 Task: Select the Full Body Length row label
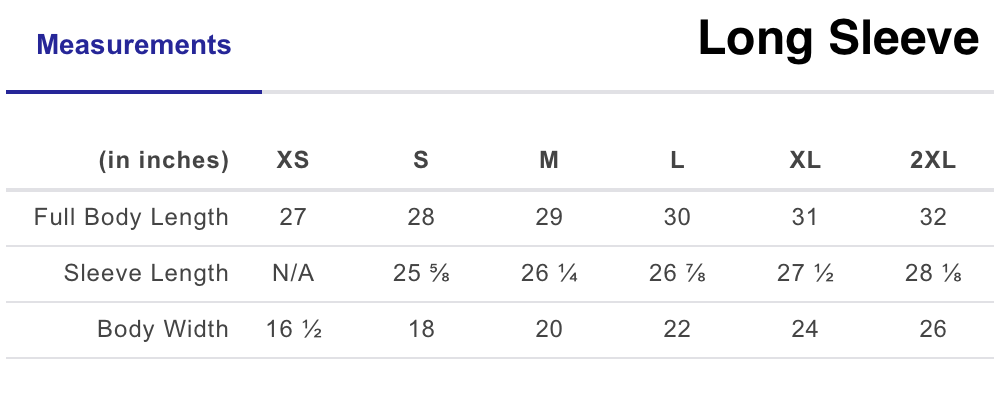pyautogui.click(x=131, y=217)
